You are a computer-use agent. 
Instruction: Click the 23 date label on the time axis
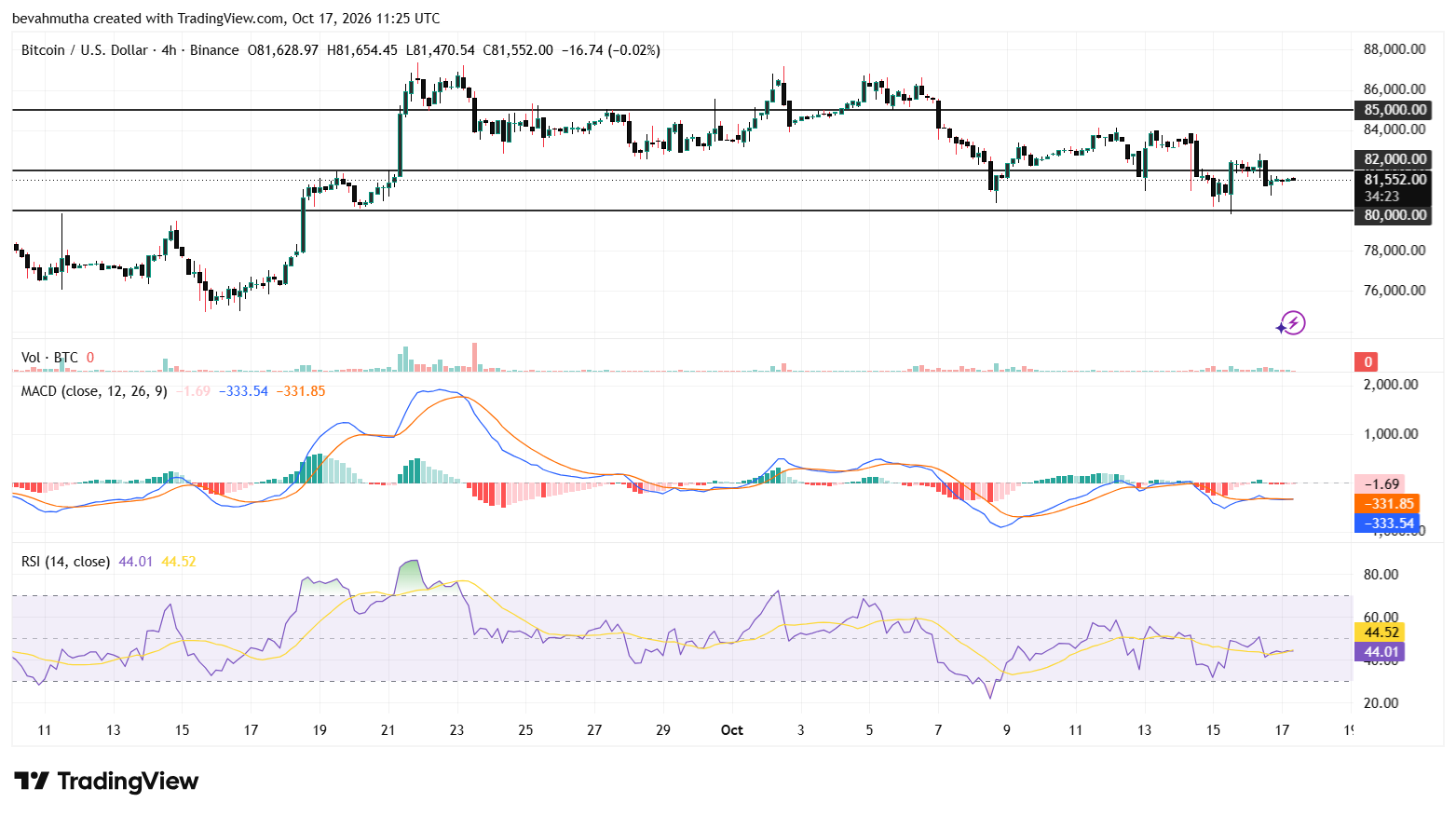click(x=456, y=730)
